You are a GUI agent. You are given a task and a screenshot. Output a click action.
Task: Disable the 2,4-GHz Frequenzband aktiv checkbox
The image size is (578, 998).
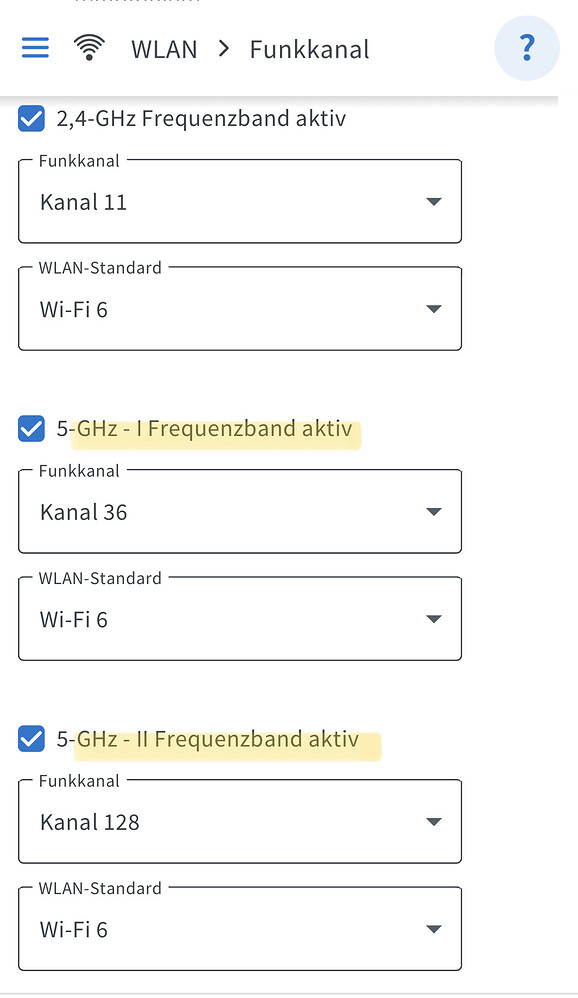[31, 118]
